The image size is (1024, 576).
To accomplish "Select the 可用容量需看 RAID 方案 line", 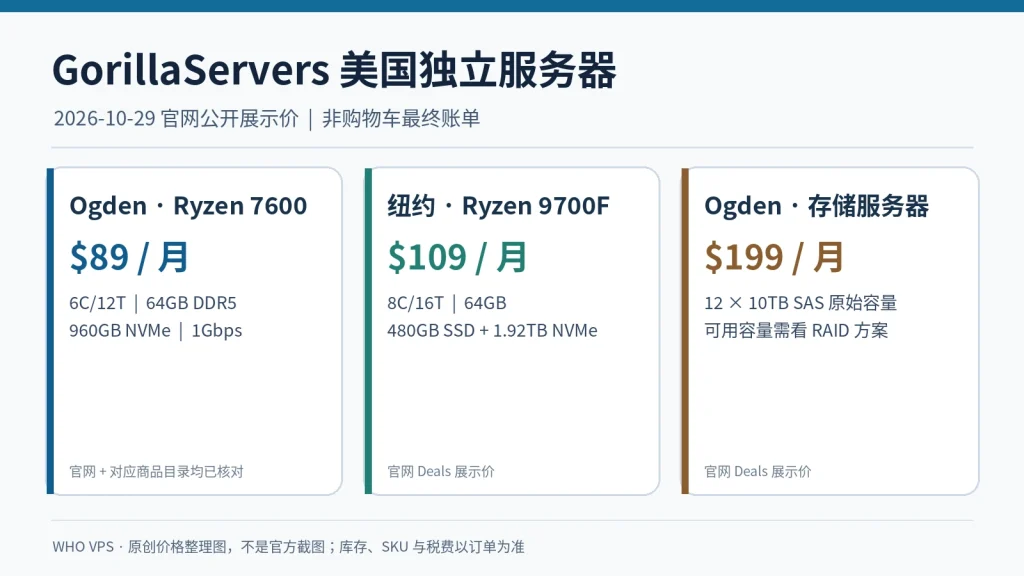I will point(796,330).
